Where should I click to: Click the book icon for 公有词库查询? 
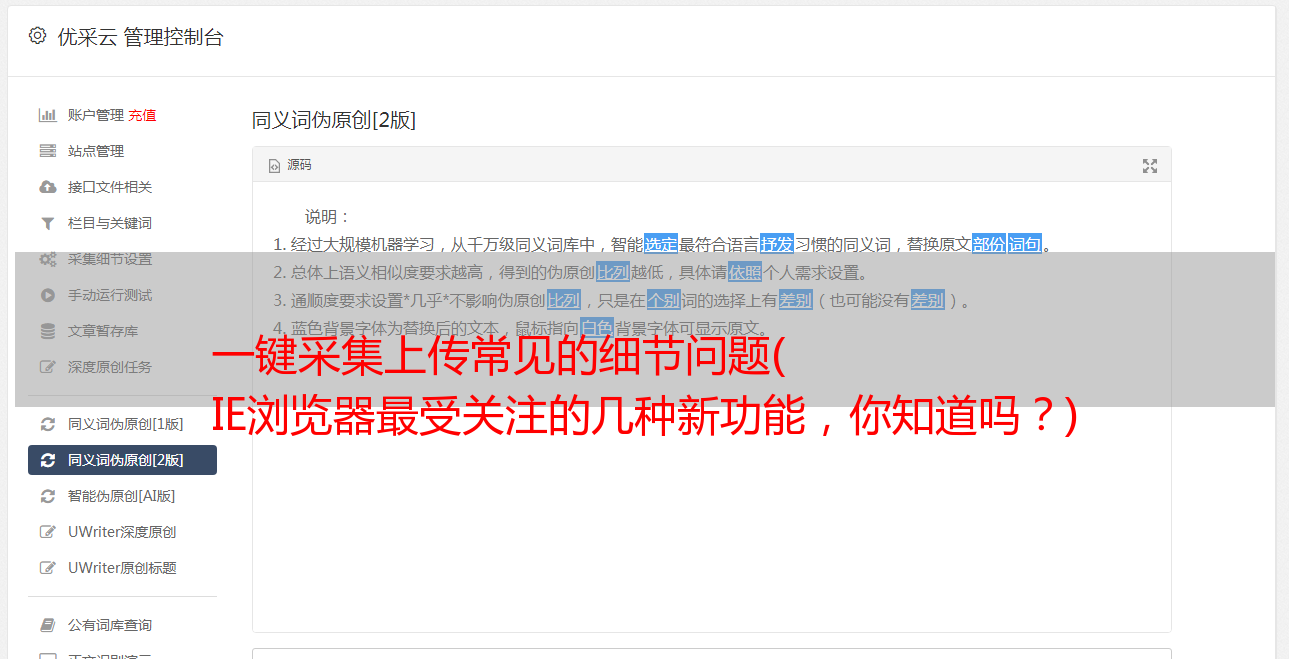tap(47, 625)
